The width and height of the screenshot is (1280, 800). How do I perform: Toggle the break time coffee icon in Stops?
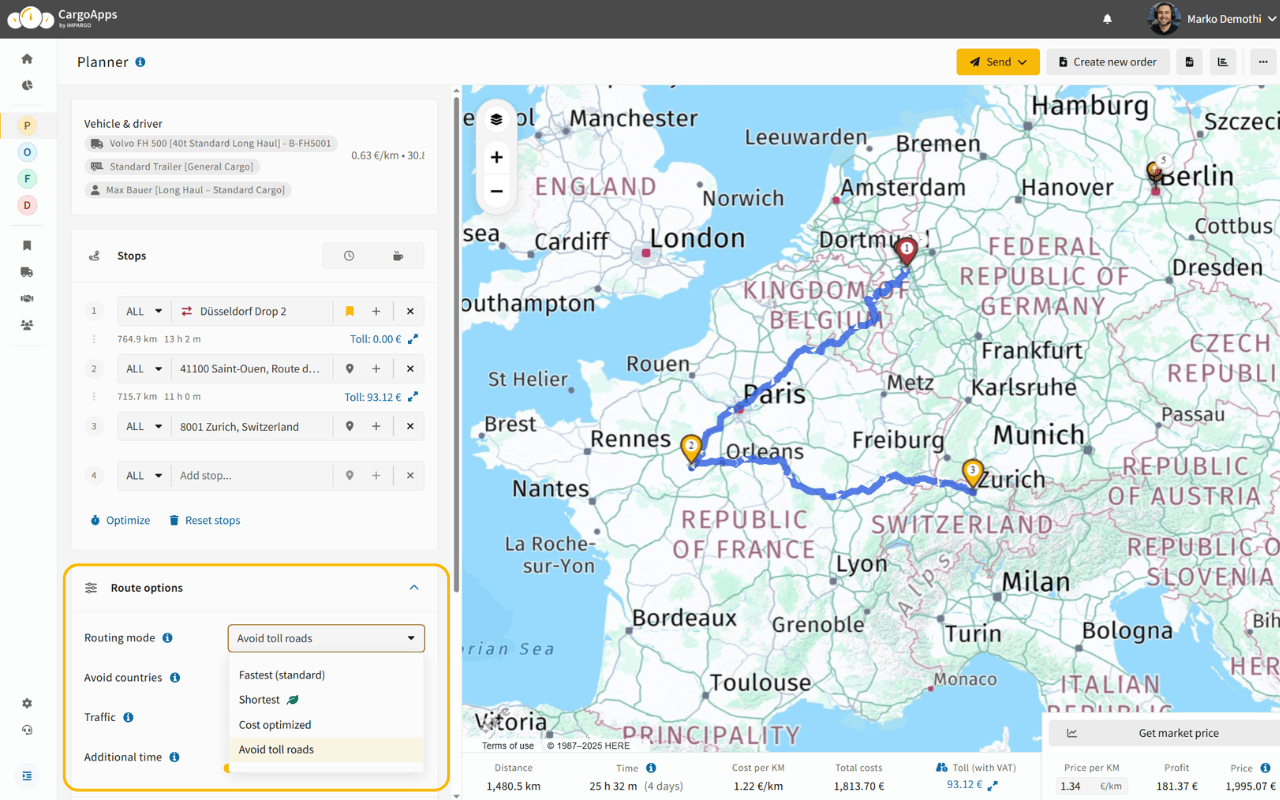pyautogui.click(x=398, y=256)
